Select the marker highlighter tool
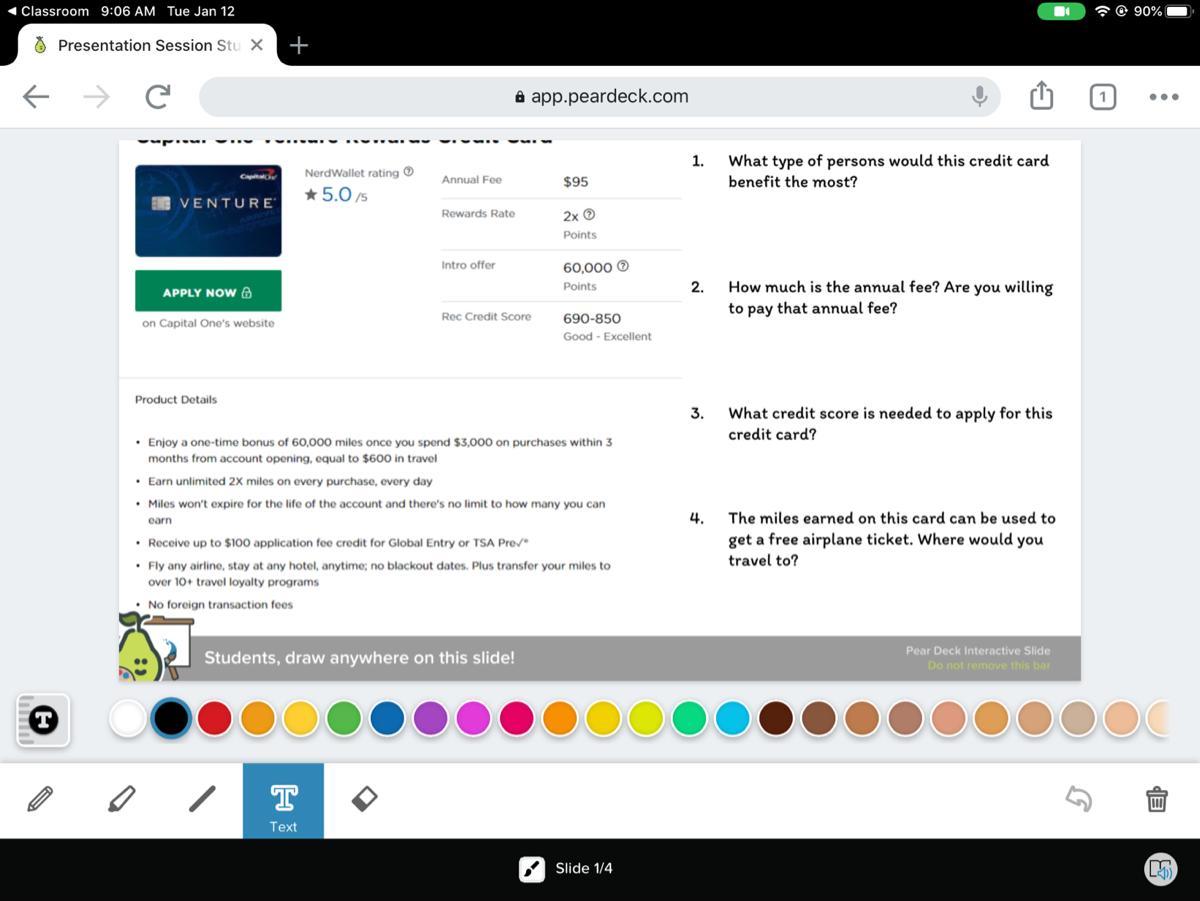The width and height of the screenshot is (1200, 901). coord(121,799)
